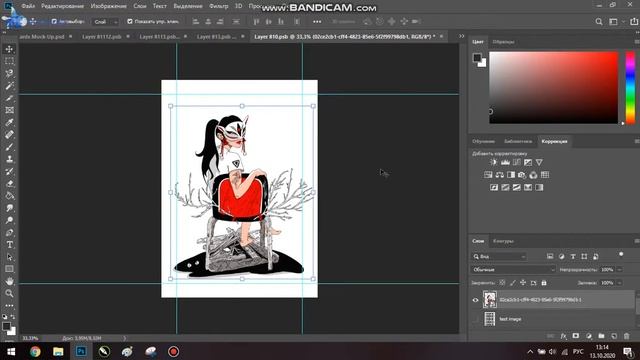
Task: Click the toolbar foreground color swatch
Action: [6, 326]
